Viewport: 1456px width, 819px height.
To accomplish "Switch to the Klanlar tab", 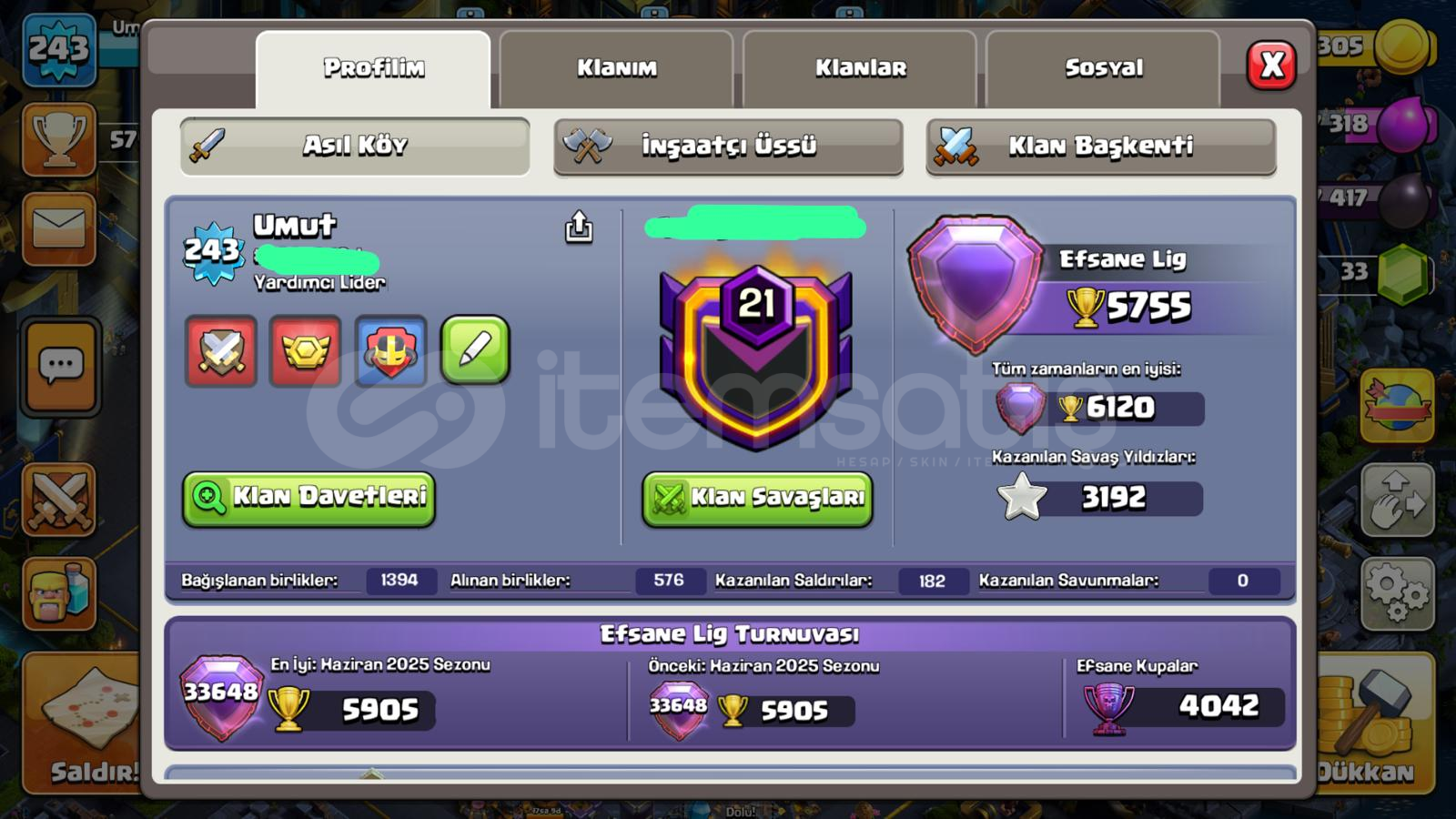I will click(860, 69).
